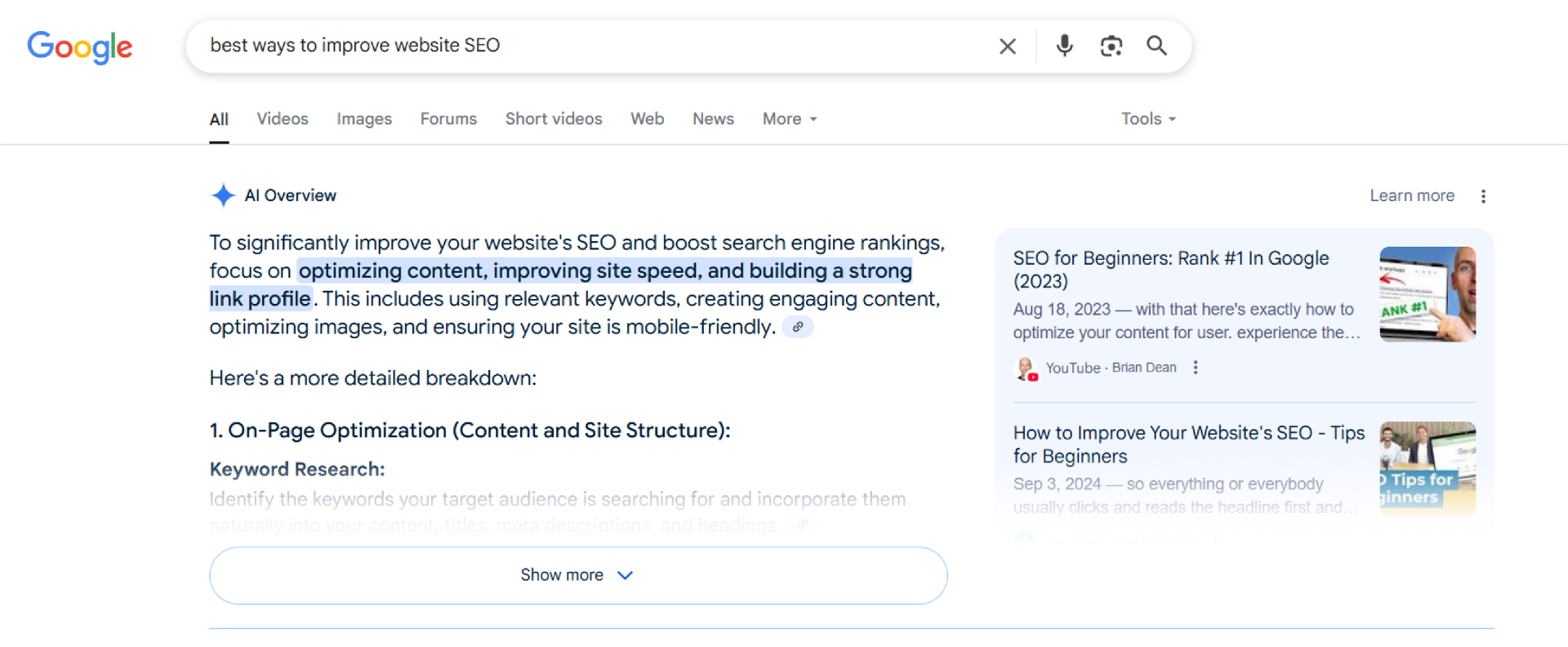Select the AI Overview sparkle icon
Image resolution: width=1568 pixels, height=647 pixels.
223,195
